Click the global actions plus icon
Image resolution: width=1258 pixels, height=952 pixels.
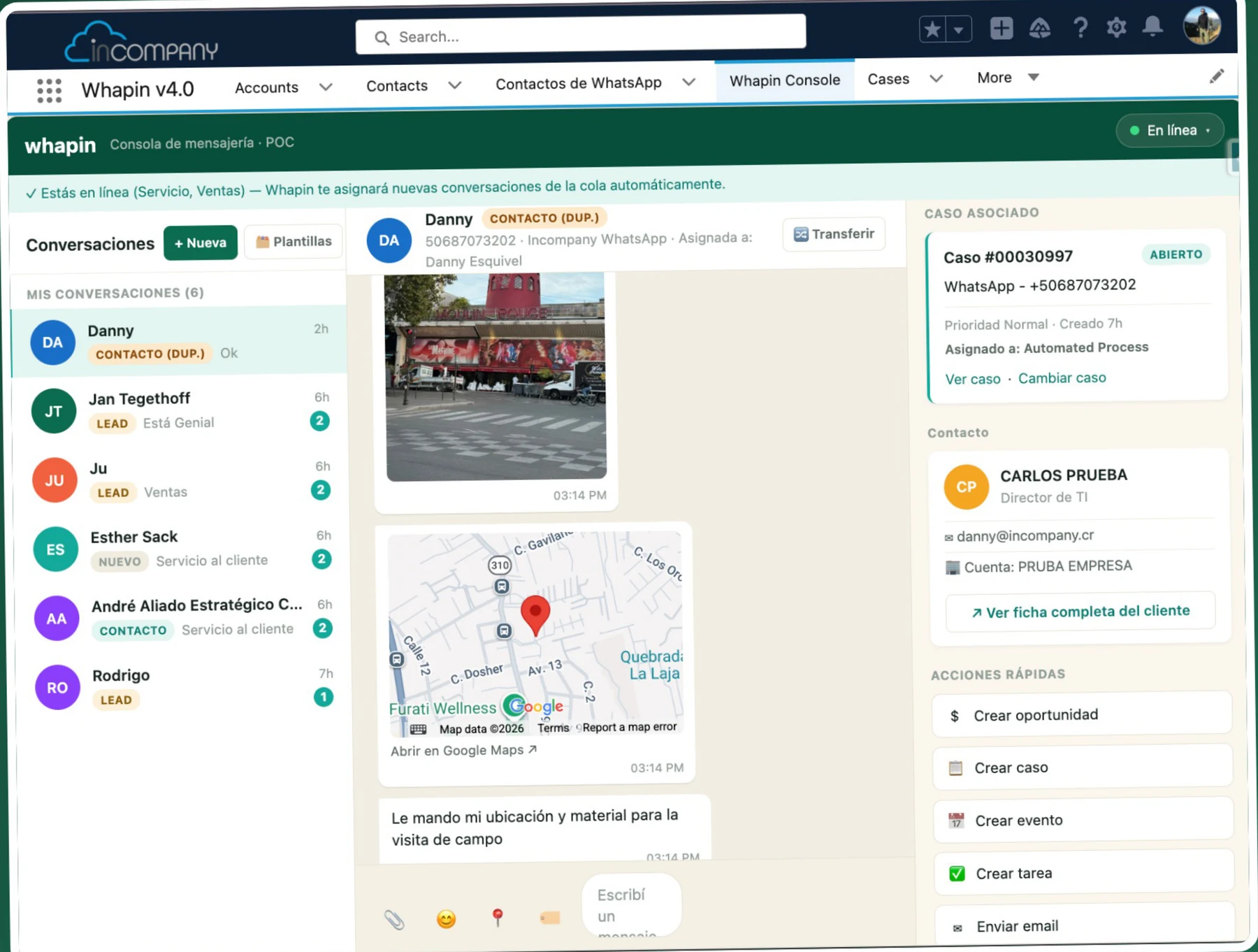pos(1001,28)
